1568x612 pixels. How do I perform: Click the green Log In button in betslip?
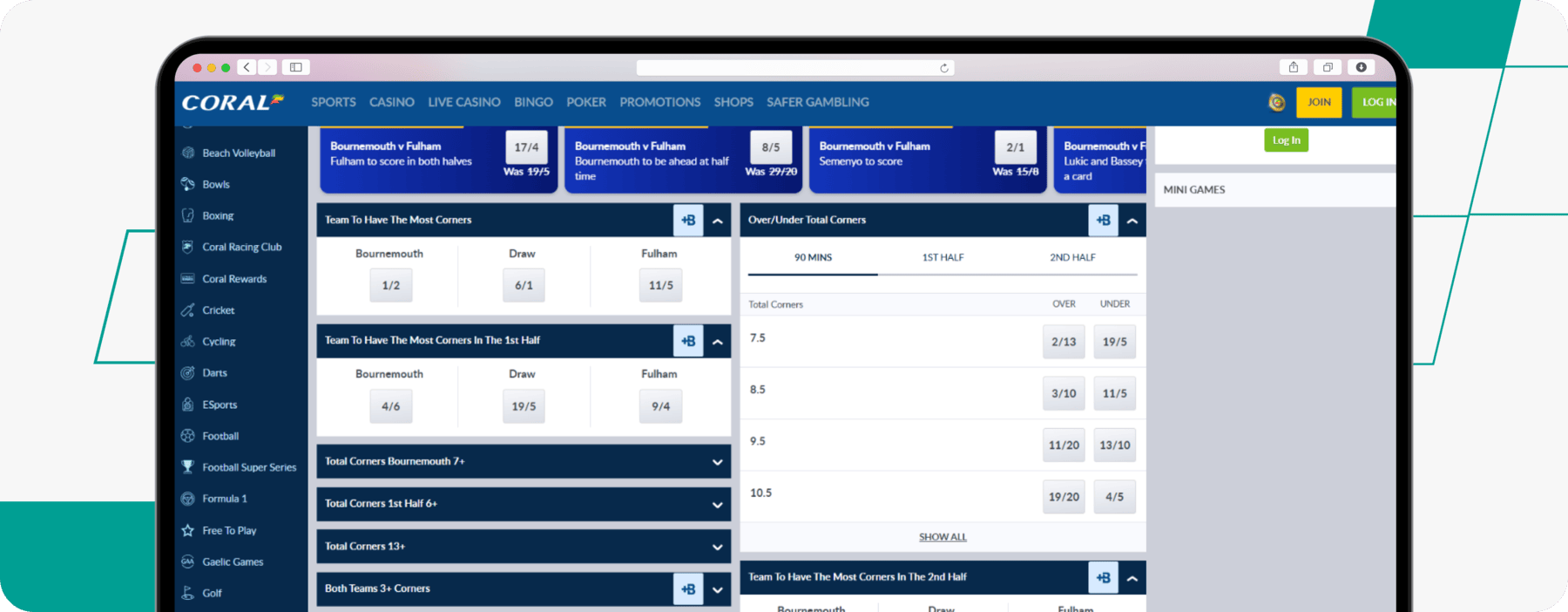pos(1286,140)
